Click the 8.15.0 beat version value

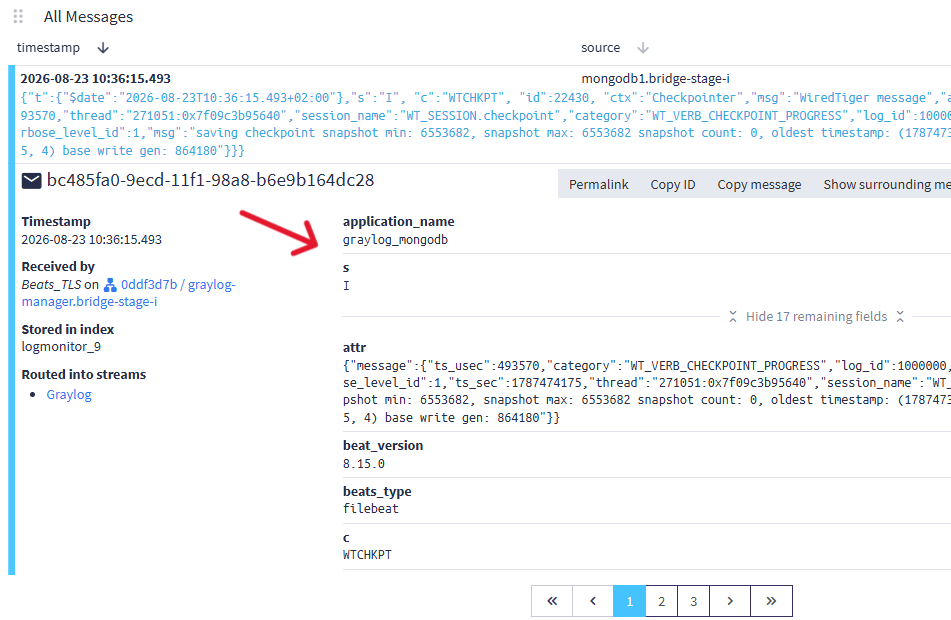[x=364, y=464]
